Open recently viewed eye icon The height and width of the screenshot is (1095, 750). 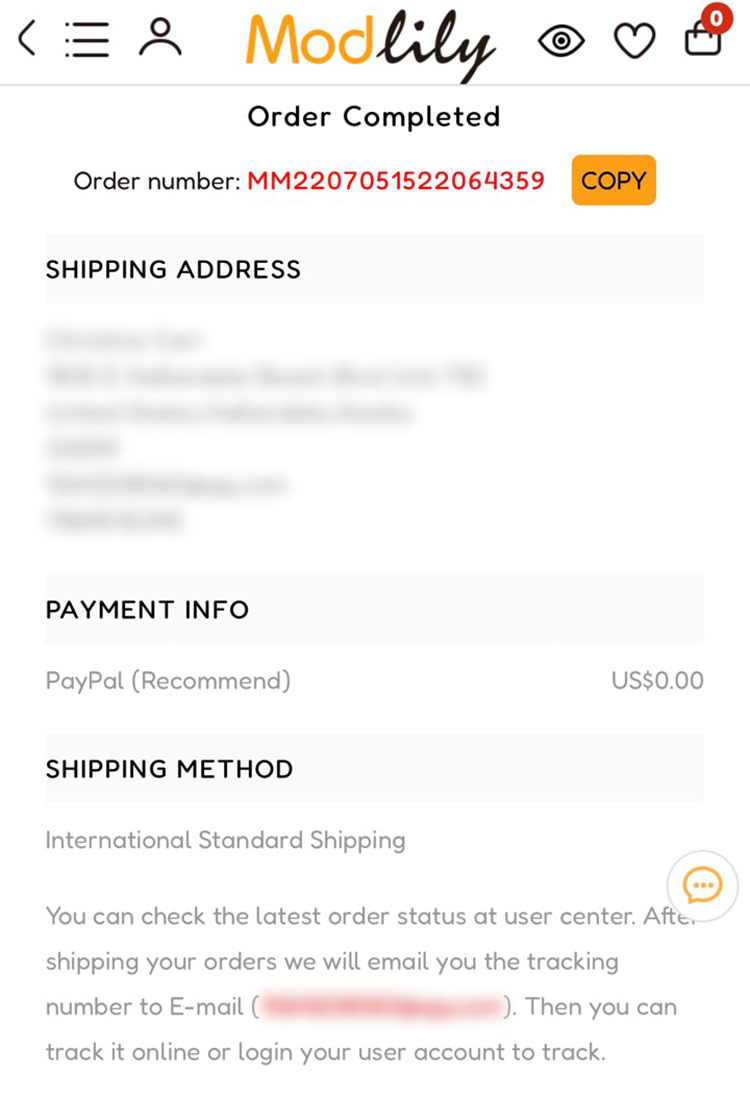pos(561,40)
